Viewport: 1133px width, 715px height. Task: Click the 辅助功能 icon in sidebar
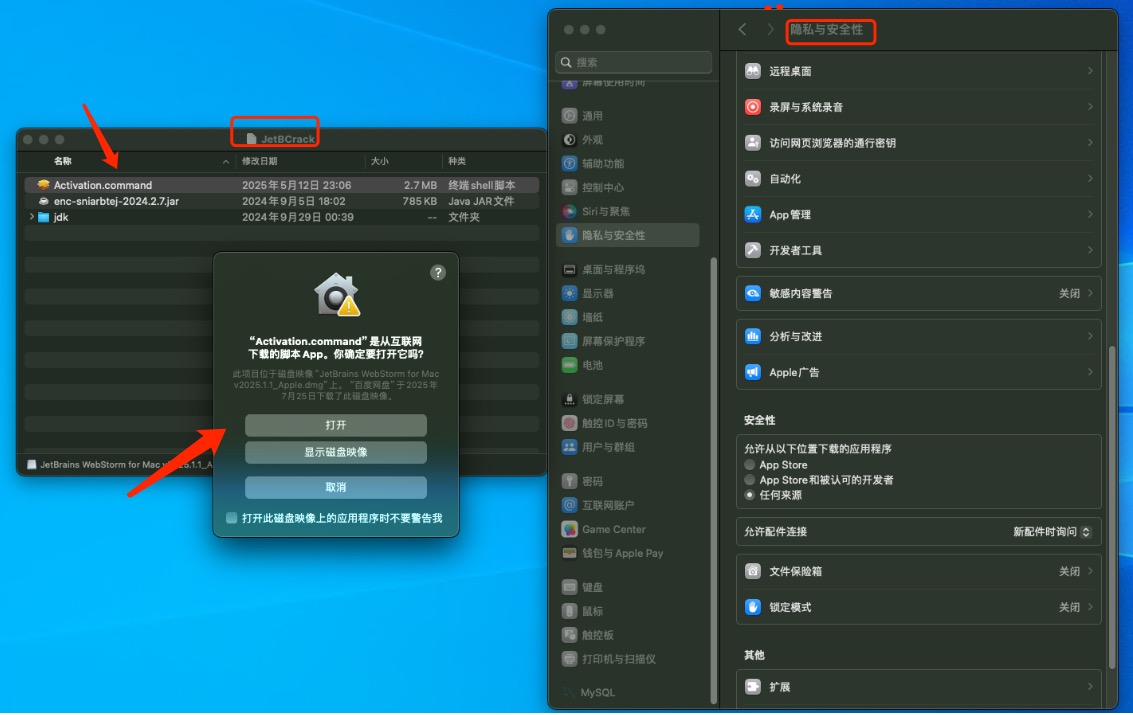tap(569, 163)
